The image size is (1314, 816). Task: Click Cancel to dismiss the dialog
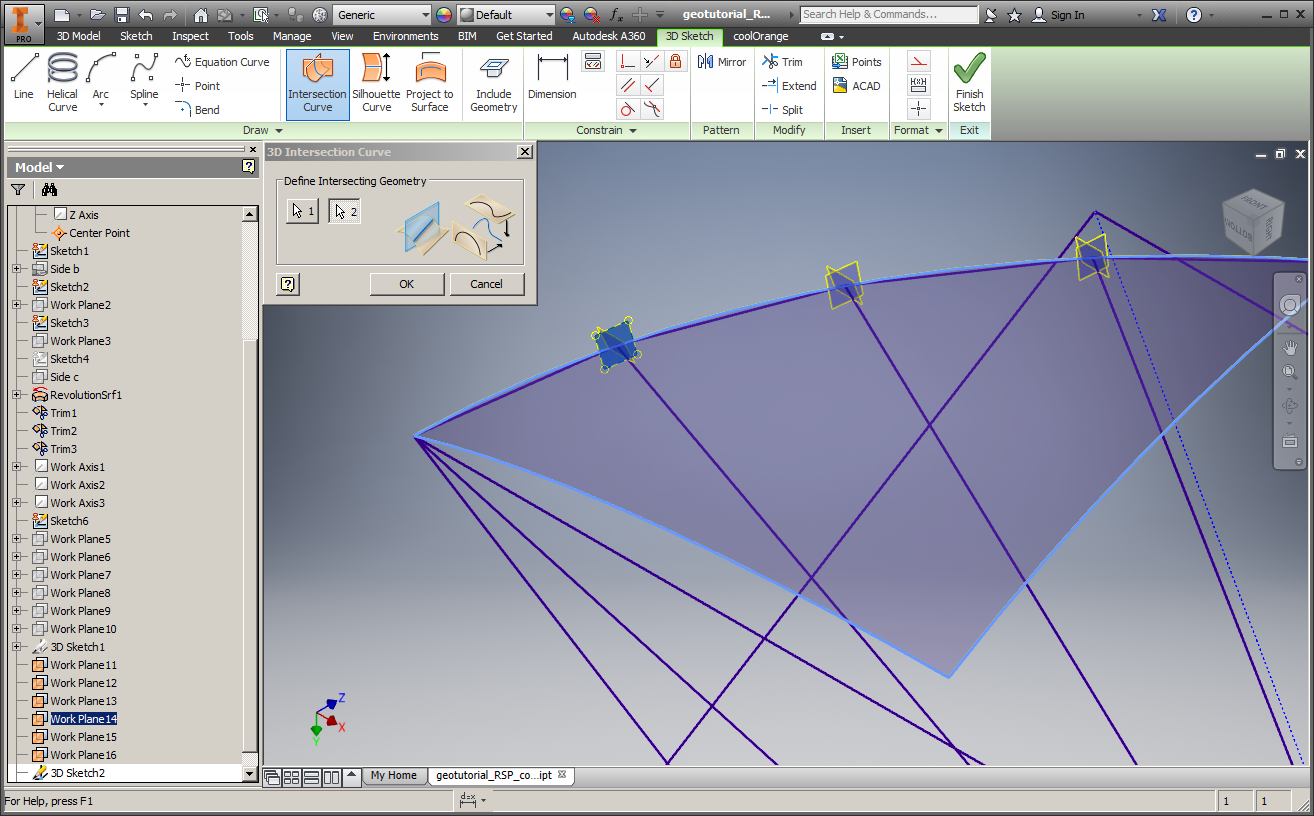tap(487, 284)
